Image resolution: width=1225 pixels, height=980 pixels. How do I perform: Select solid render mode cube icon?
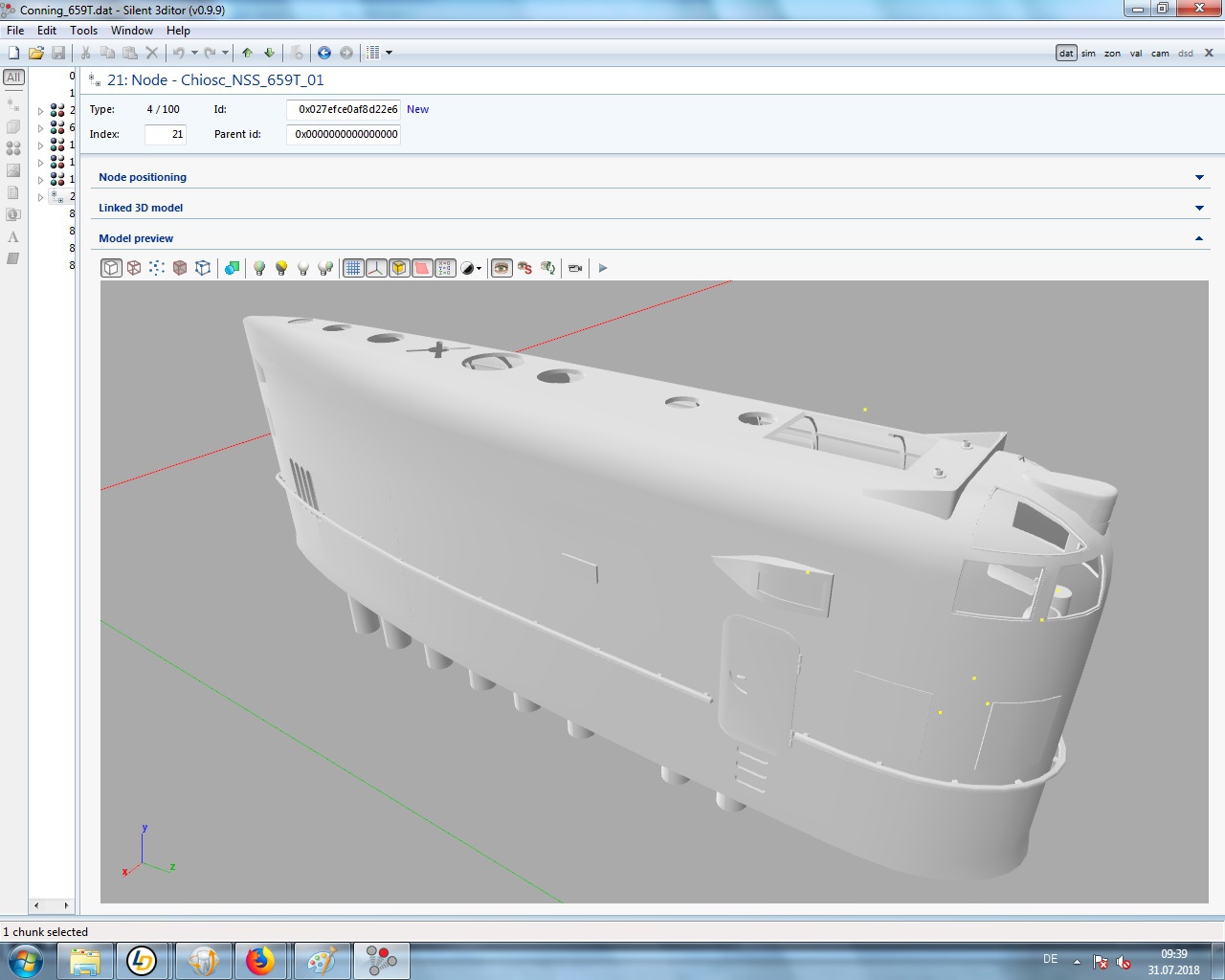(x=111, y=268)
